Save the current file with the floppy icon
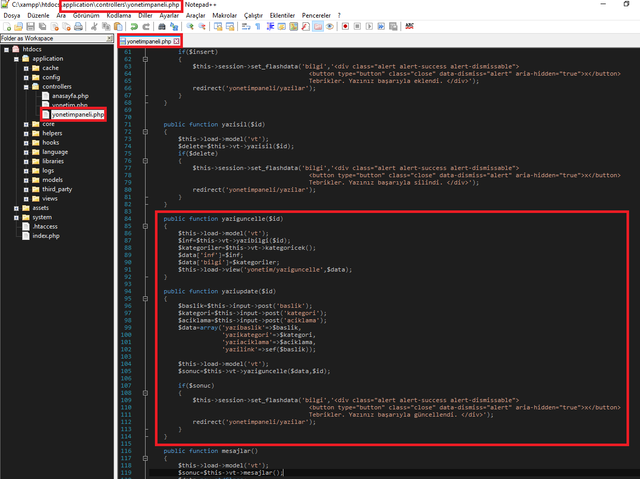This screenshot has height=479, width=640. tap(30, 27)
